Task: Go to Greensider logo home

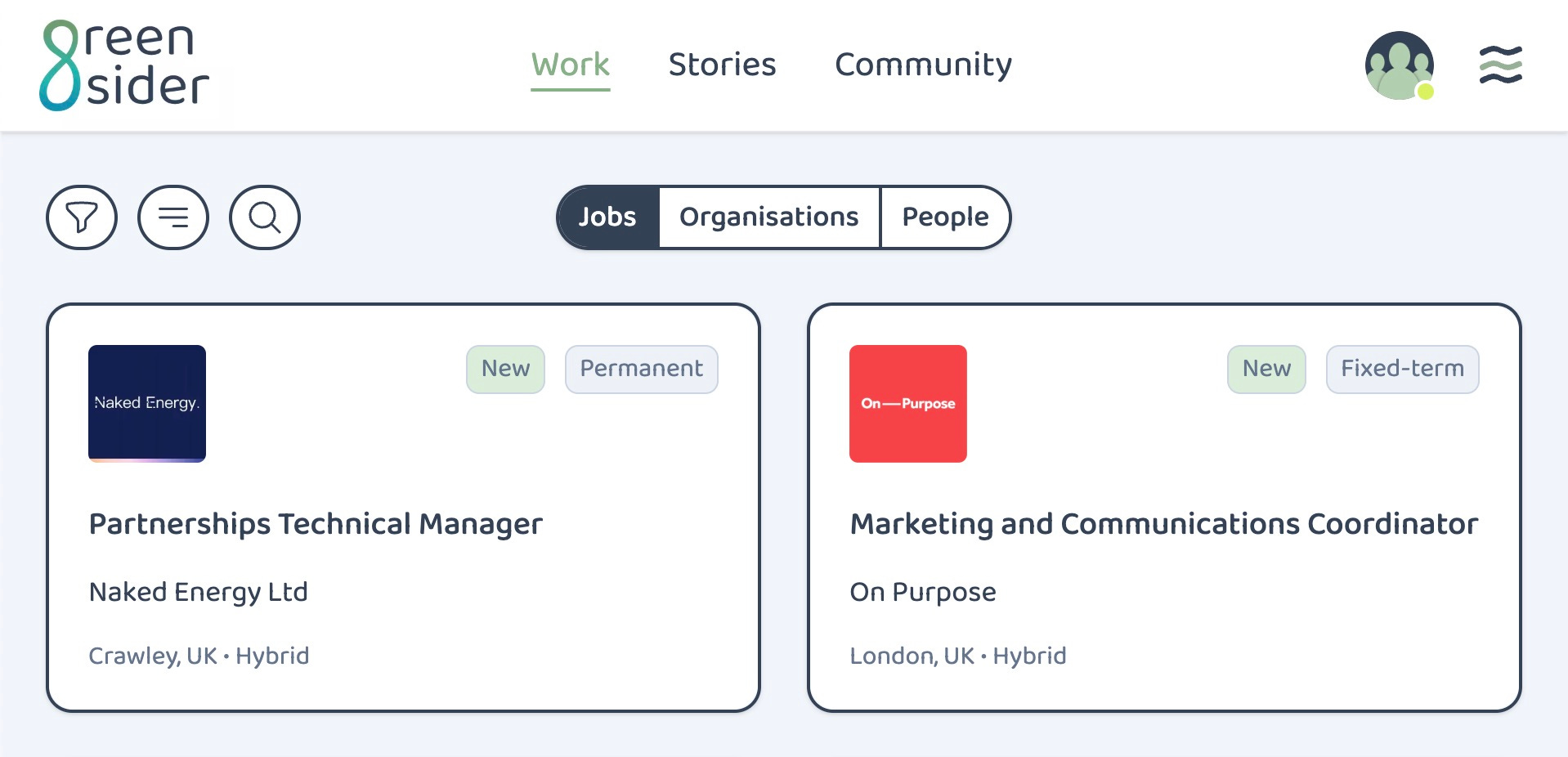Action: 124,65
